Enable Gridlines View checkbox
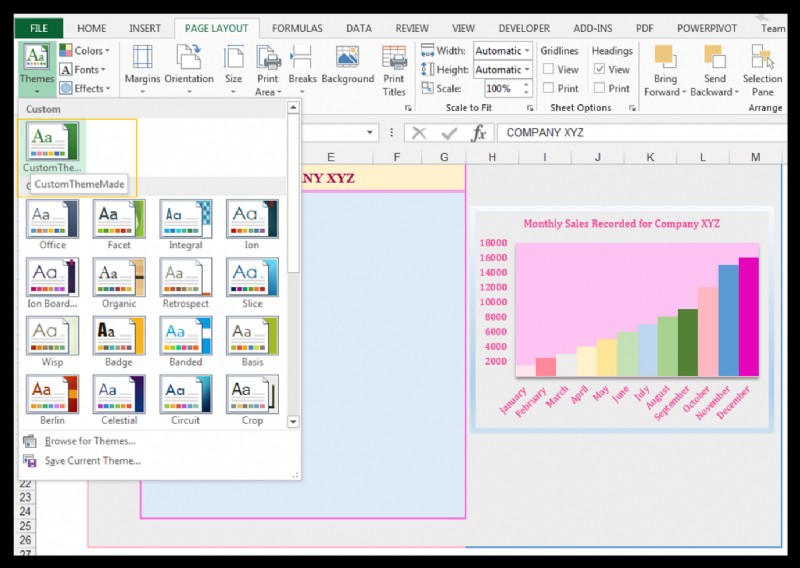The height and width of the screenshot is (568, 800). pos(548,69)
